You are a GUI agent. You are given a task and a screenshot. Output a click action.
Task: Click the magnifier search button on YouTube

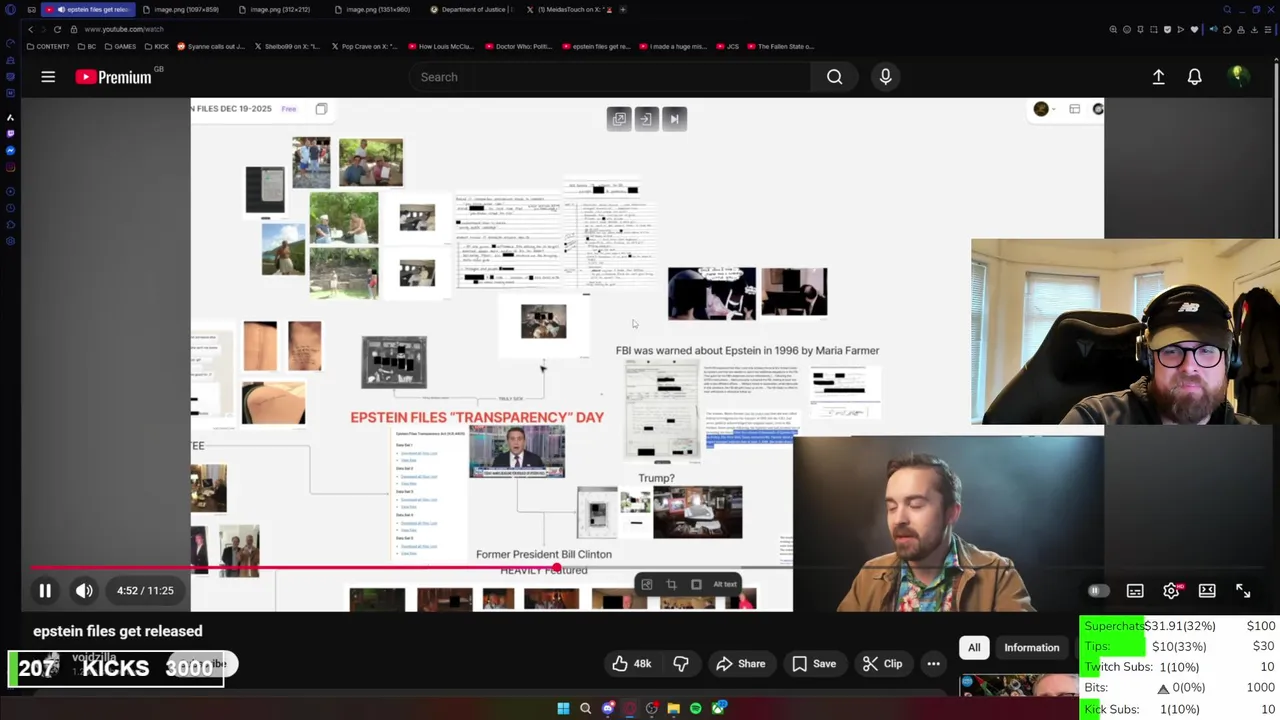834,77
